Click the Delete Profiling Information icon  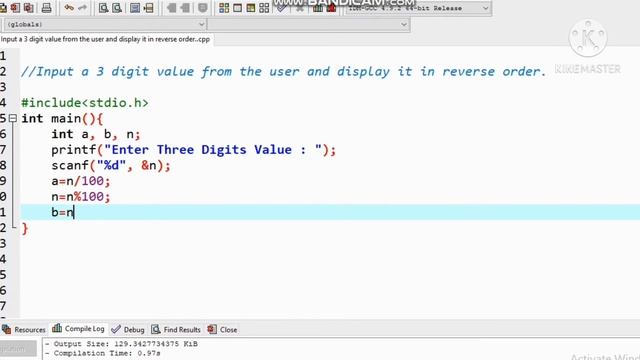click(x=331, y=8)
